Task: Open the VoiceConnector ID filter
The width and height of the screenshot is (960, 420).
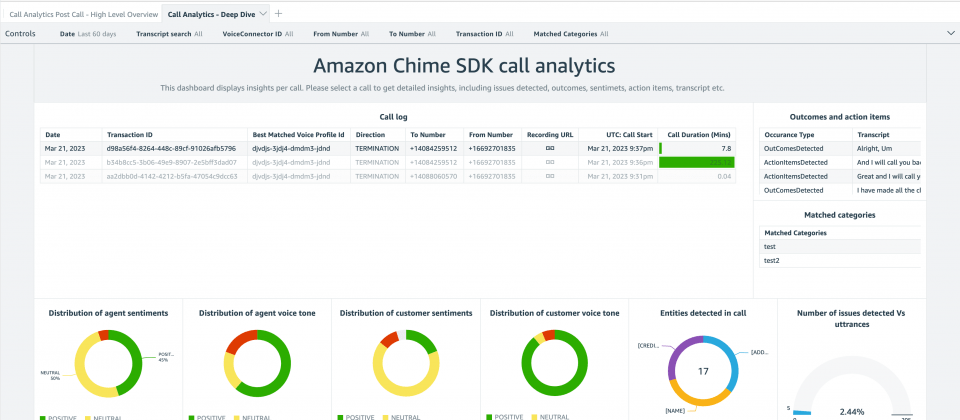Action: [257, 34]
